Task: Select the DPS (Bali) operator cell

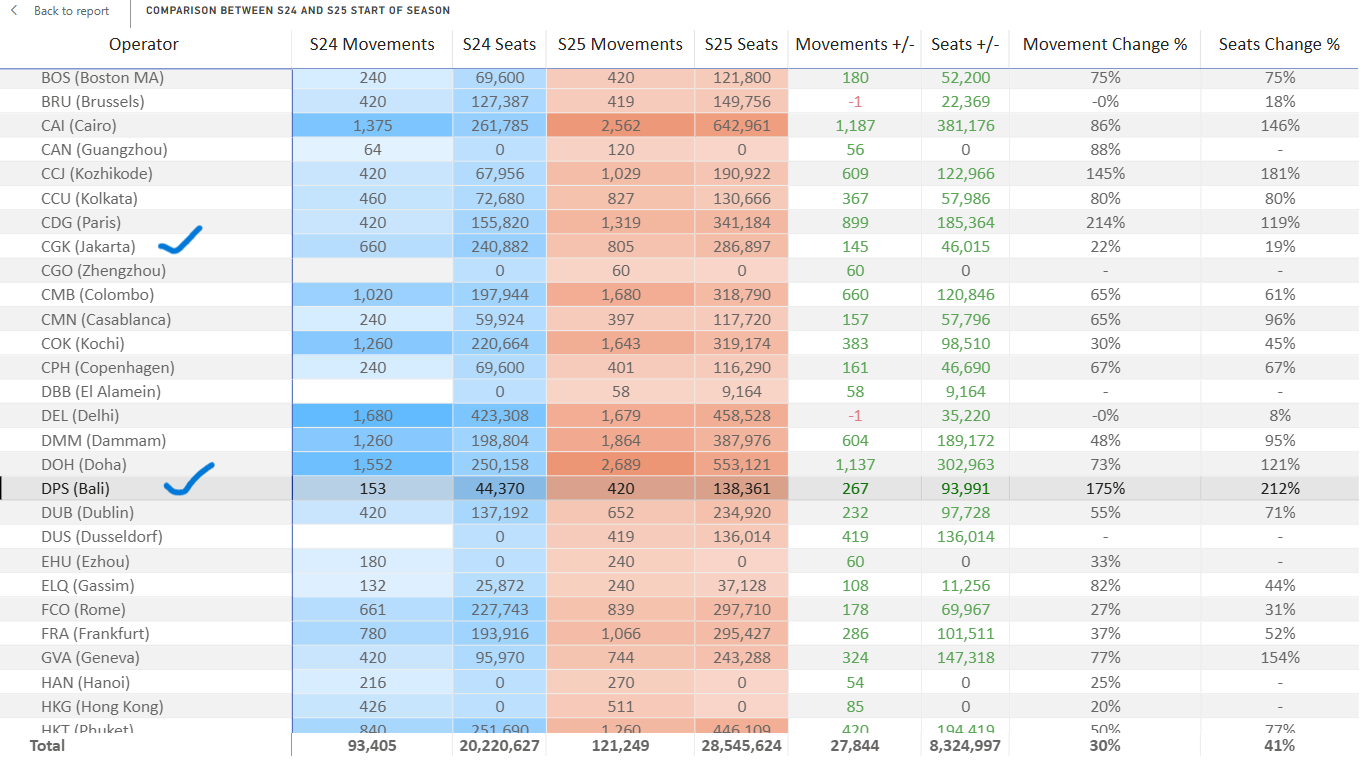Action: coord(76,489)
